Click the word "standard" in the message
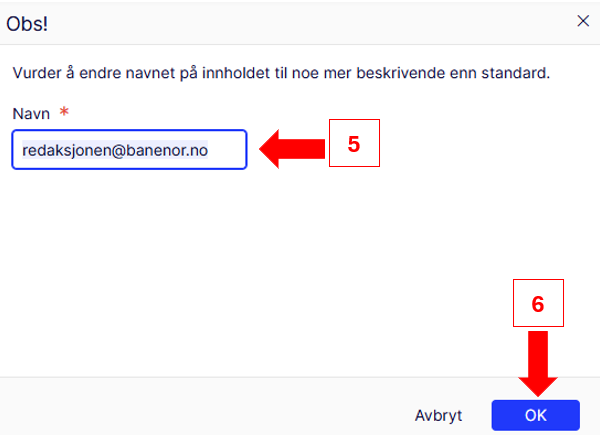 [517, 74]
